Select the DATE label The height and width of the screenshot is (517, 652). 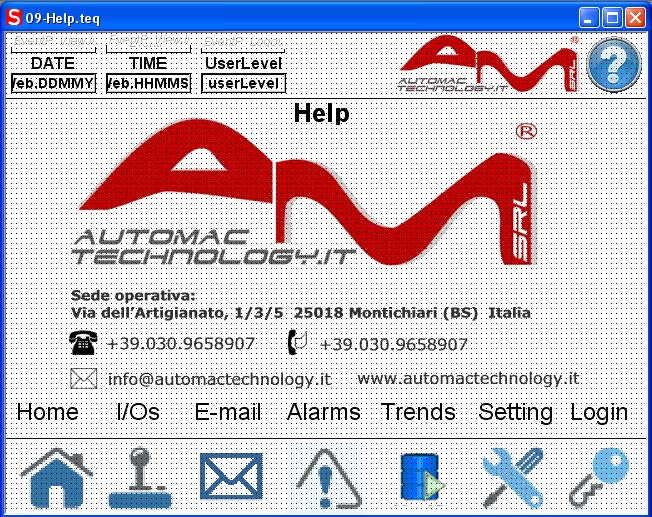click(53, 63)
